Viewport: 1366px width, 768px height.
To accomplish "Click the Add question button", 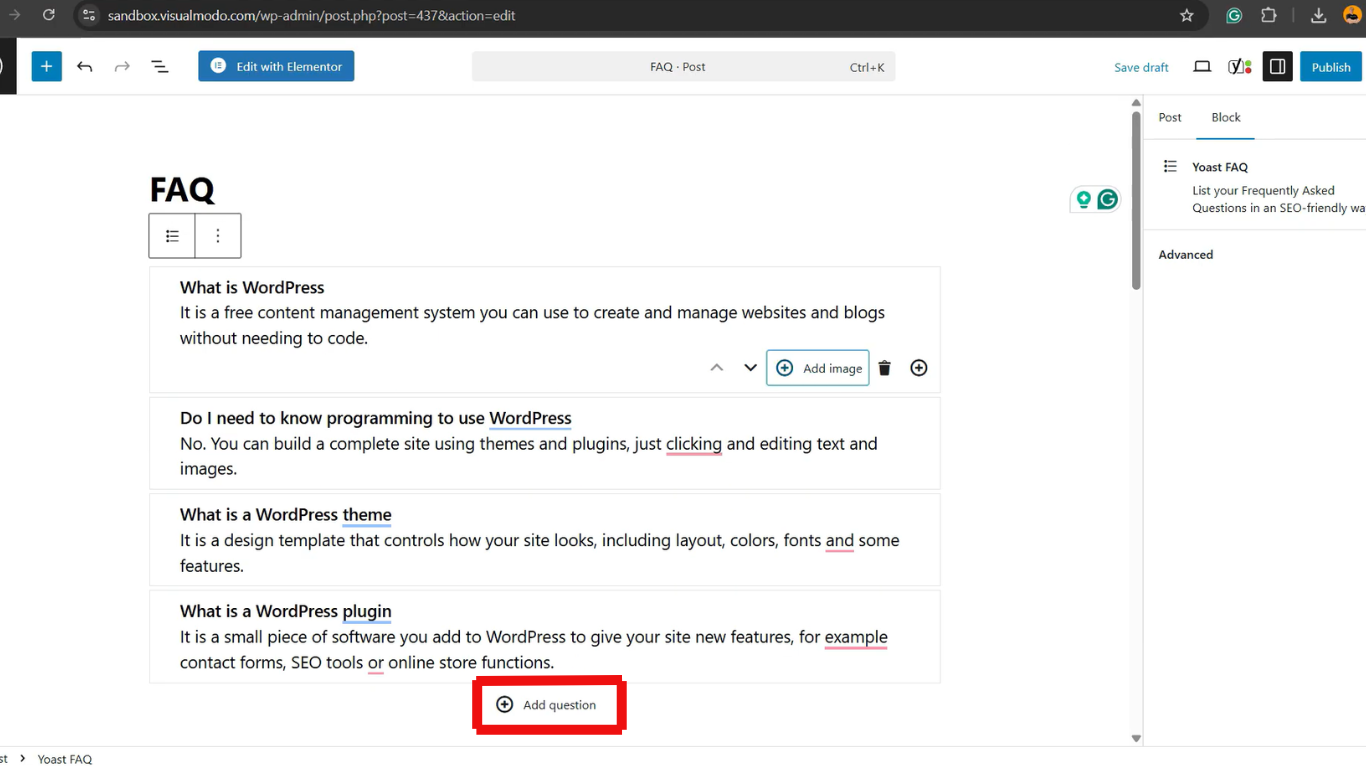I will click(x=547, y=705).
